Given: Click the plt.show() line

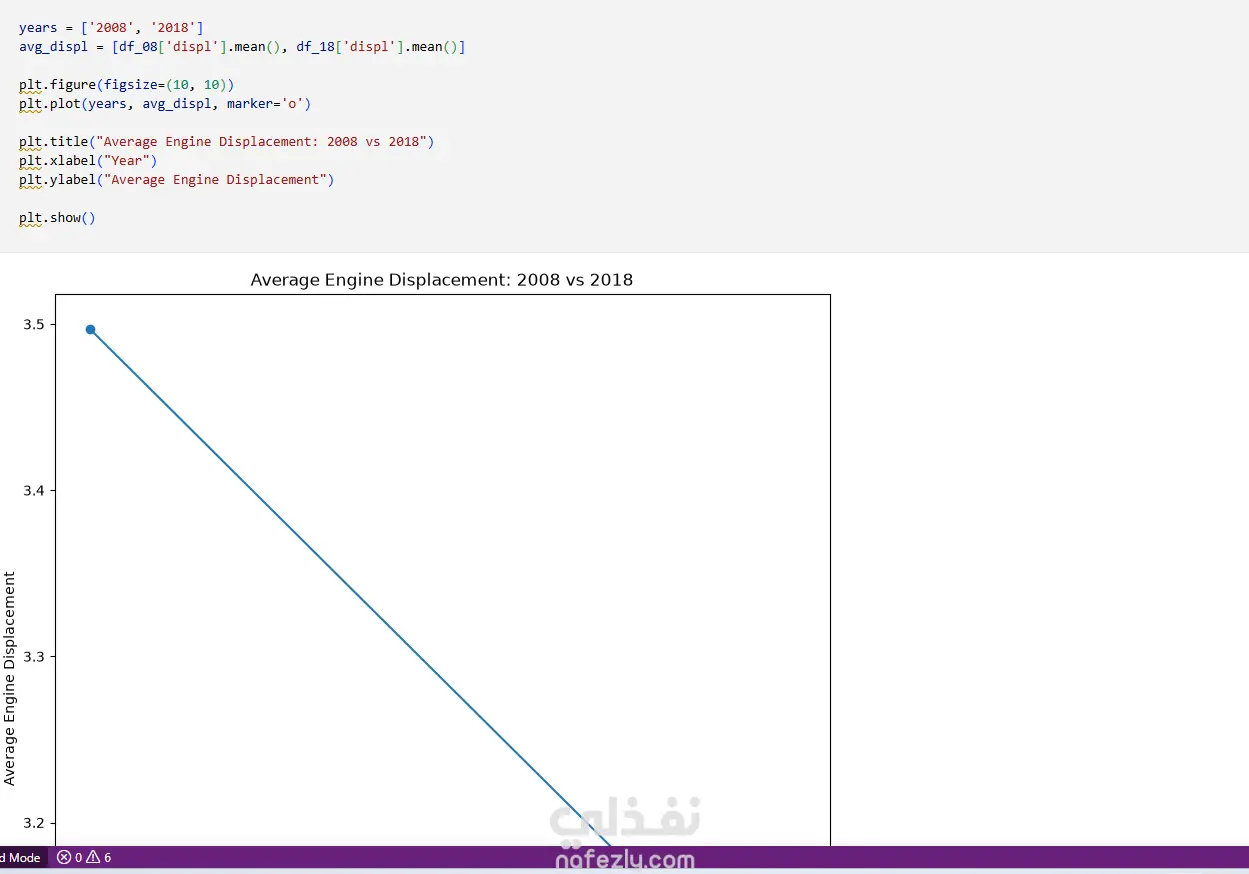Looking at the screenshot, I should [x=57, y=218].
